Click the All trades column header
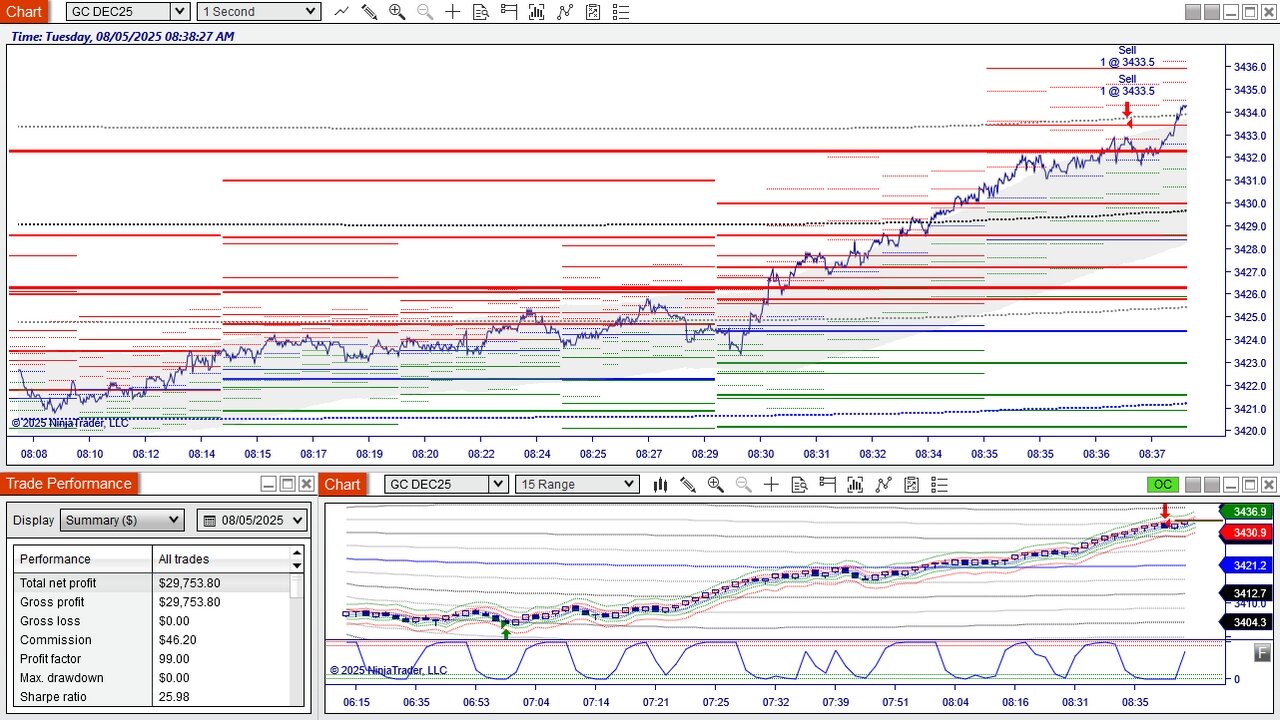 222,559
